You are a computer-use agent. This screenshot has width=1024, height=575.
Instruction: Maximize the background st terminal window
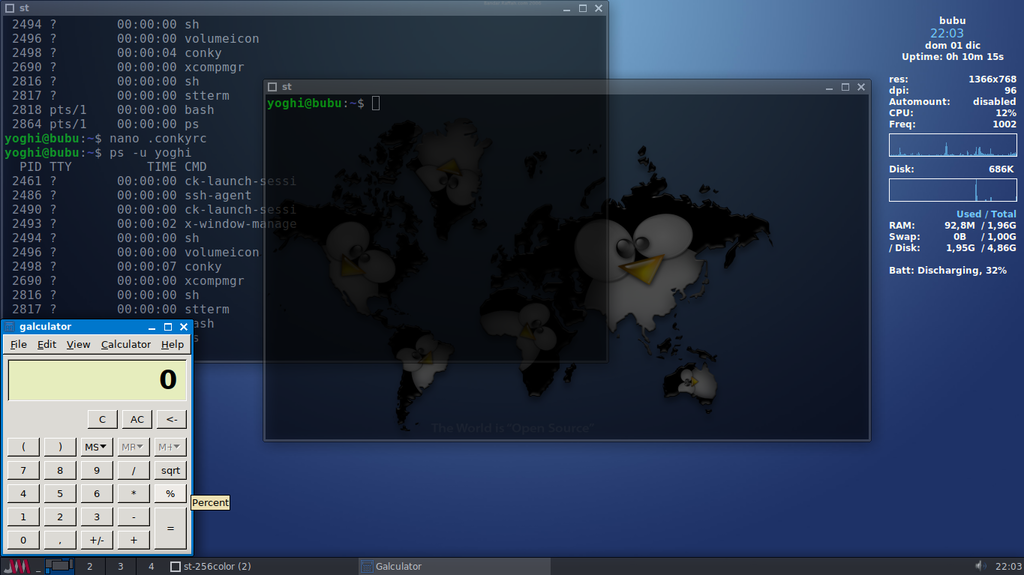(x=583, y=8)
